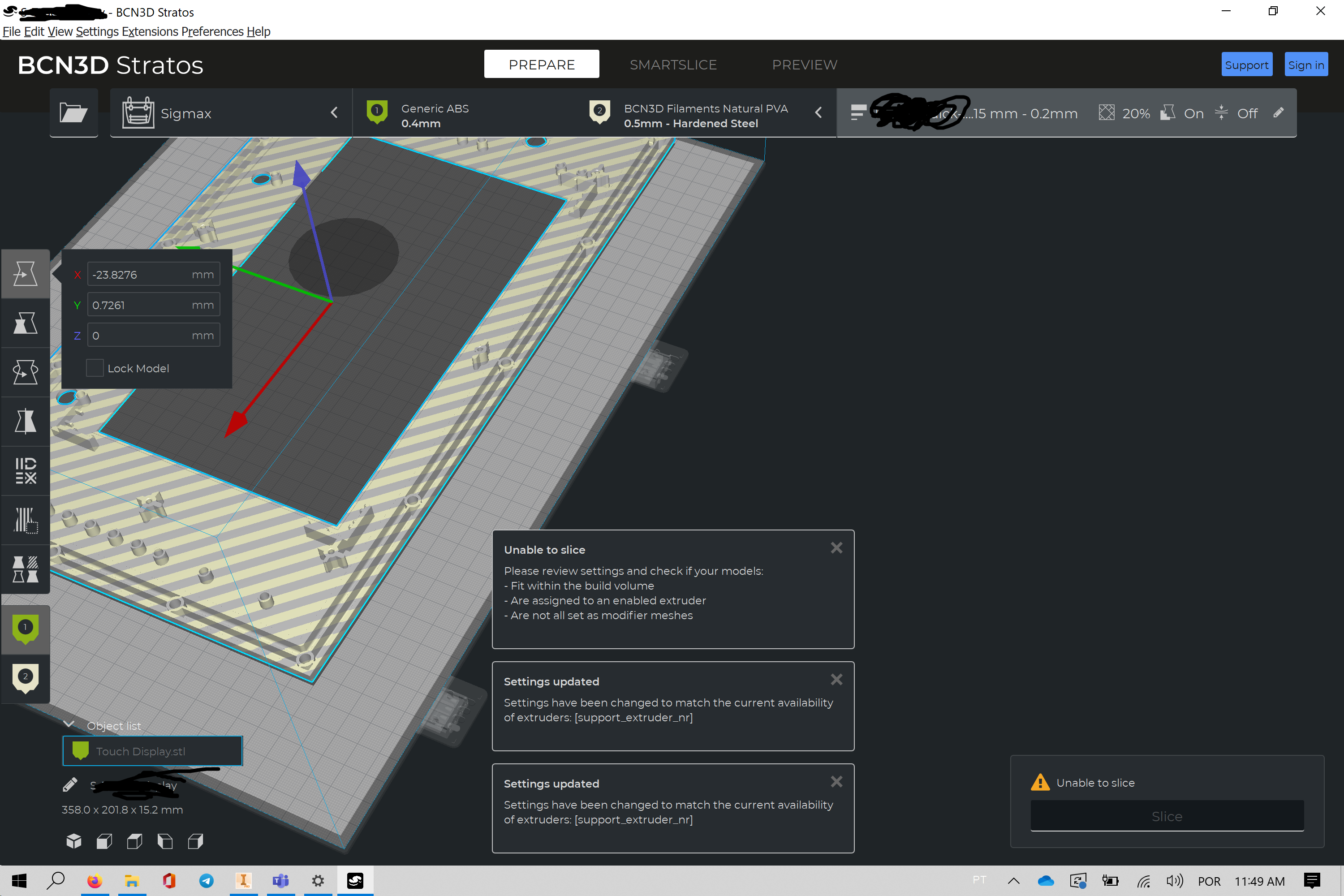
Task: Collapse the Object list section
Action: point(69,724)
